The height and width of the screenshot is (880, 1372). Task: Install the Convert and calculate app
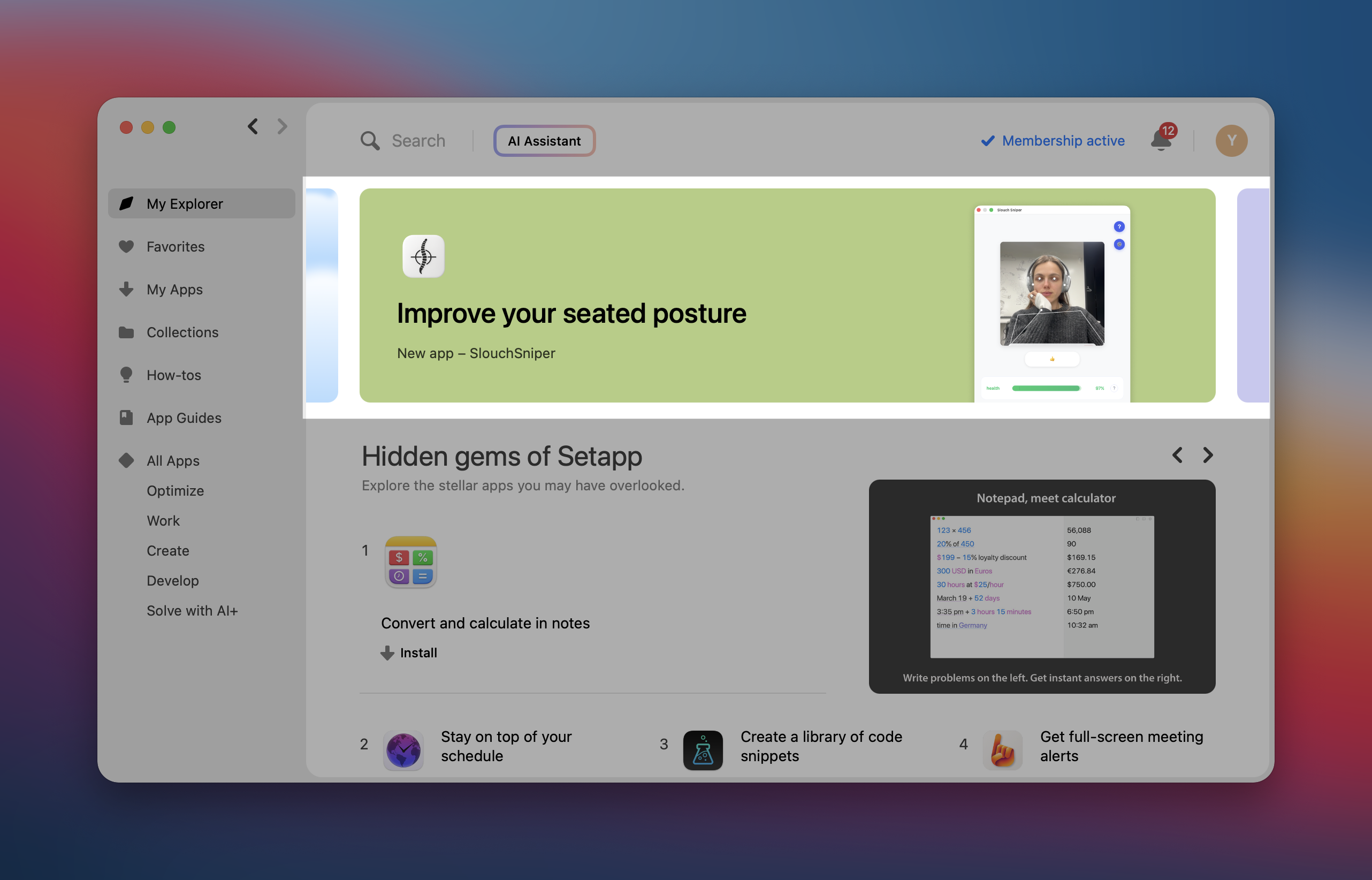click(409, 653)
